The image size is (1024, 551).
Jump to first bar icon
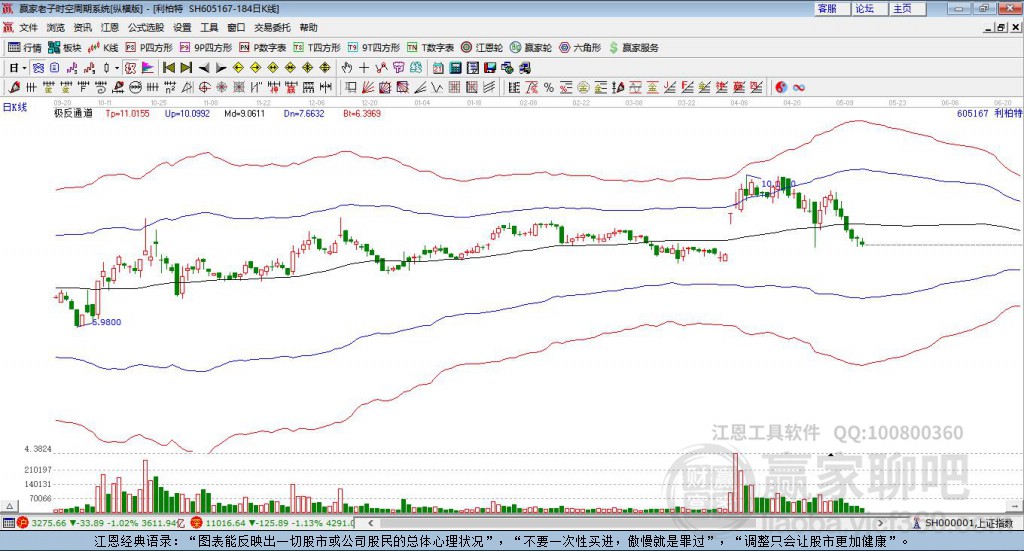coord(168,68)
